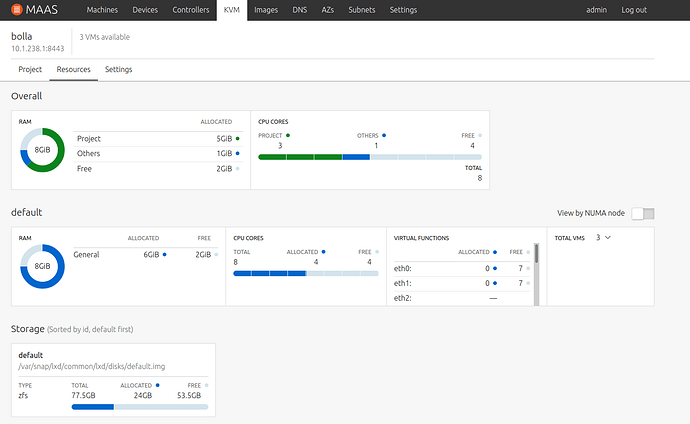Screen dimensions: 690x424
Task: Click the blue dot beside Others 1GiB
Action: tap(238, 154)
